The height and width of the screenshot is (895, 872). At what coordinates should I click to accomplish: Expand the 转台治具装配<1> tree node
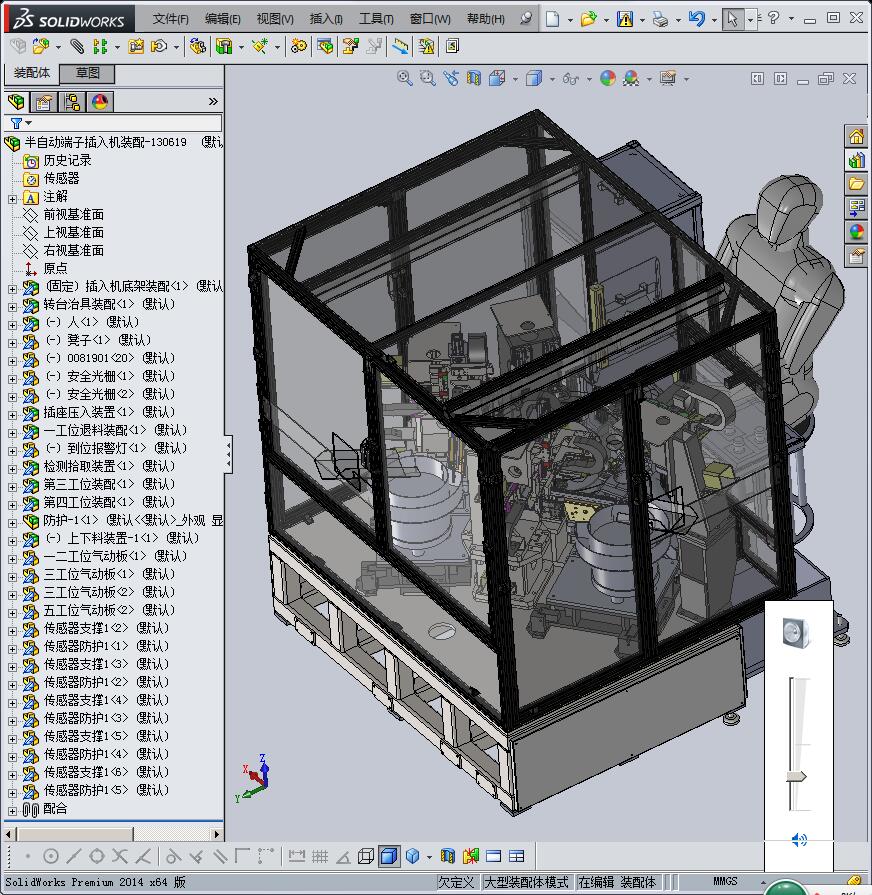click(x=12, y=304)
